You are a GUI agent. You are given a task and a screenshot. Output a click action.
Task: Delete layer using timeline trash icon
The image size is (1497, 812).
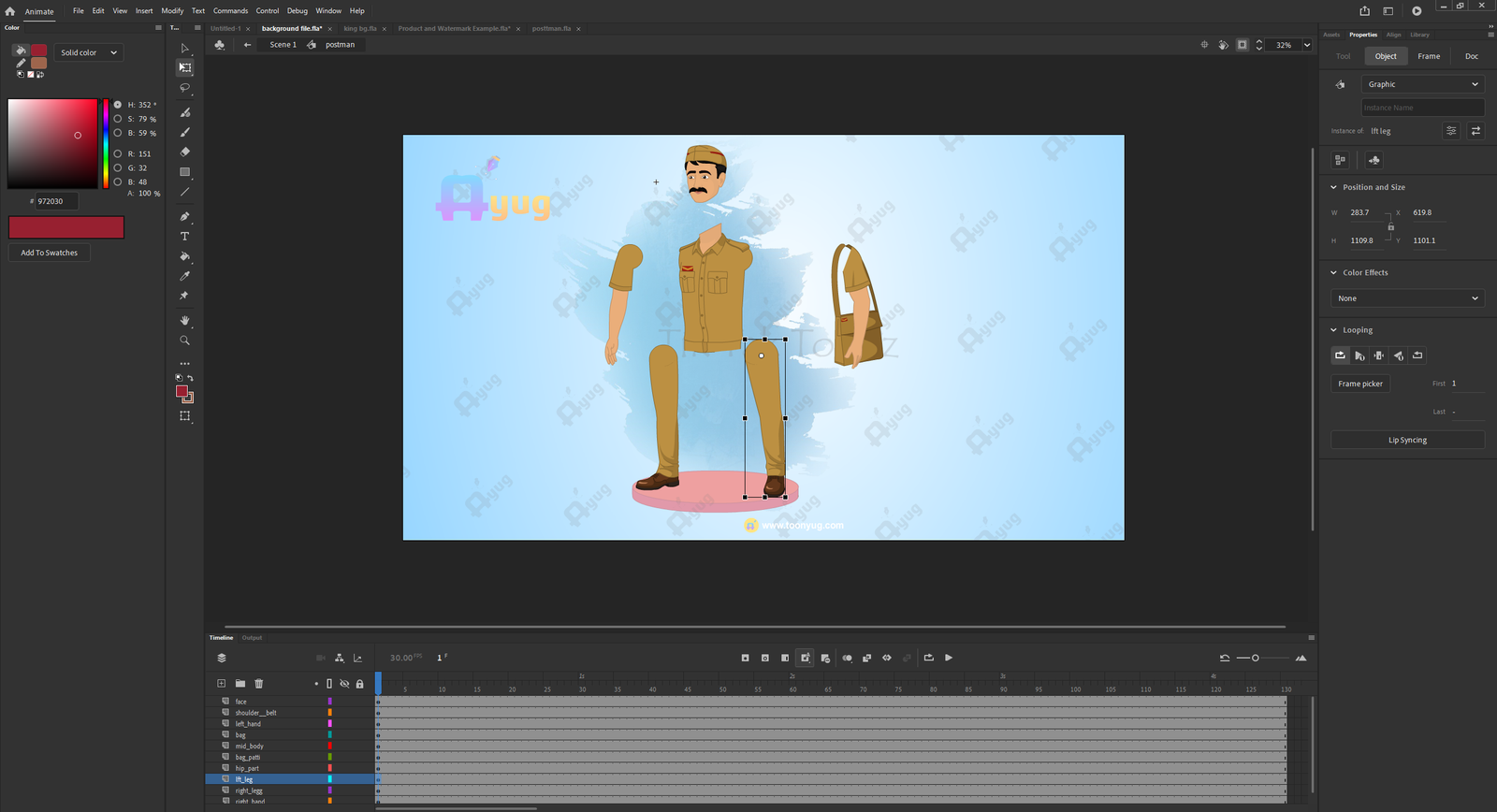pyautogui.click(x=259, y=684)
